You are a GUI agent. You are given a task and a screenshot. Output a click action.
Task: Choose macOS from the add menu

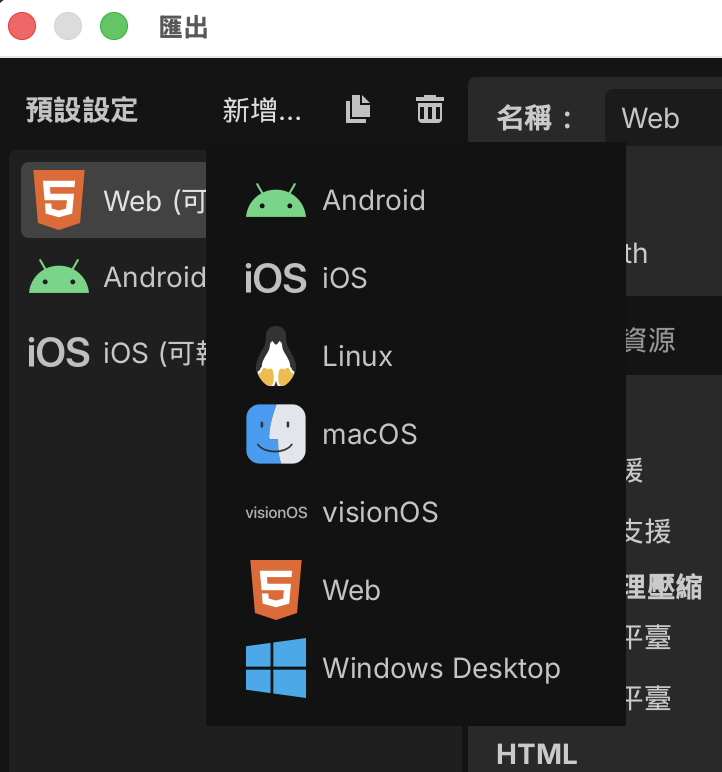click(416, 434)
